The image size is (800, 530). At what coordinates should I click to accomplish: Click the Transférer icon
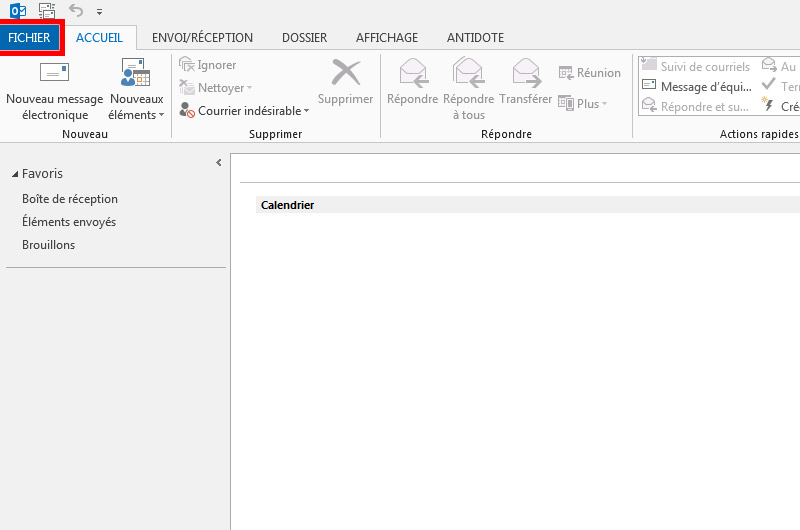coord(526,73)
